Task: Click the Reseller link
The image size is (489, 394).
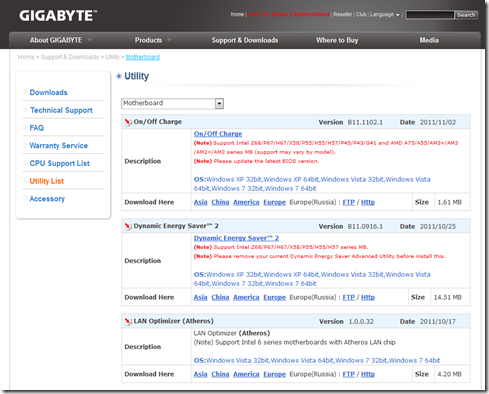Action: pyautogui.click(x=343, y=14)
